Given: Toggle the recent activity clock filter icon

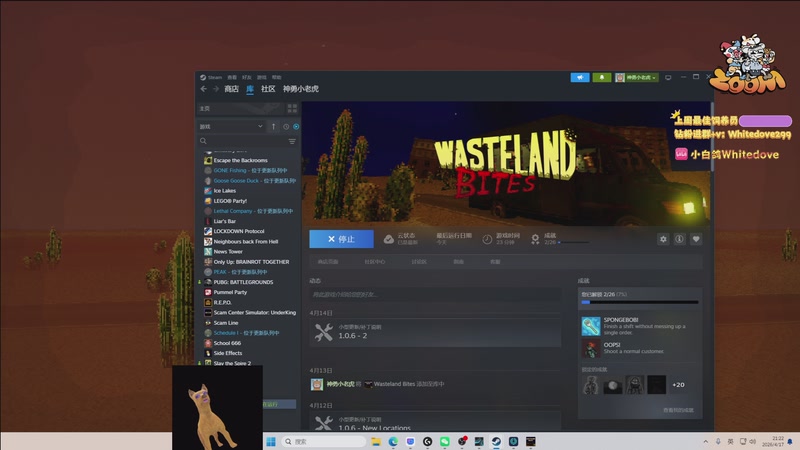Looking at the screenshot, I should (x=286, y=127).
